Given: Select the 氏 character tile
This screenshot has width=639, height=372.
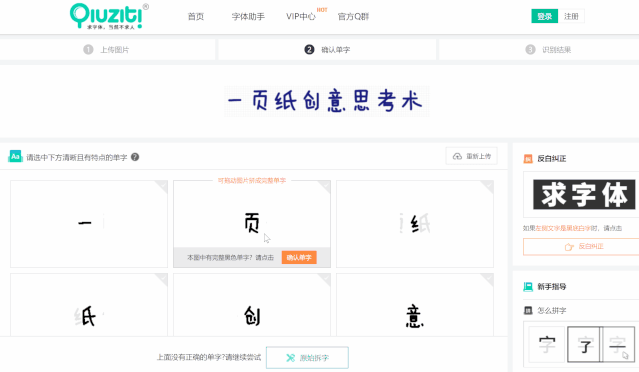Looking at the screenshot, I should click(x=89, y=305).
